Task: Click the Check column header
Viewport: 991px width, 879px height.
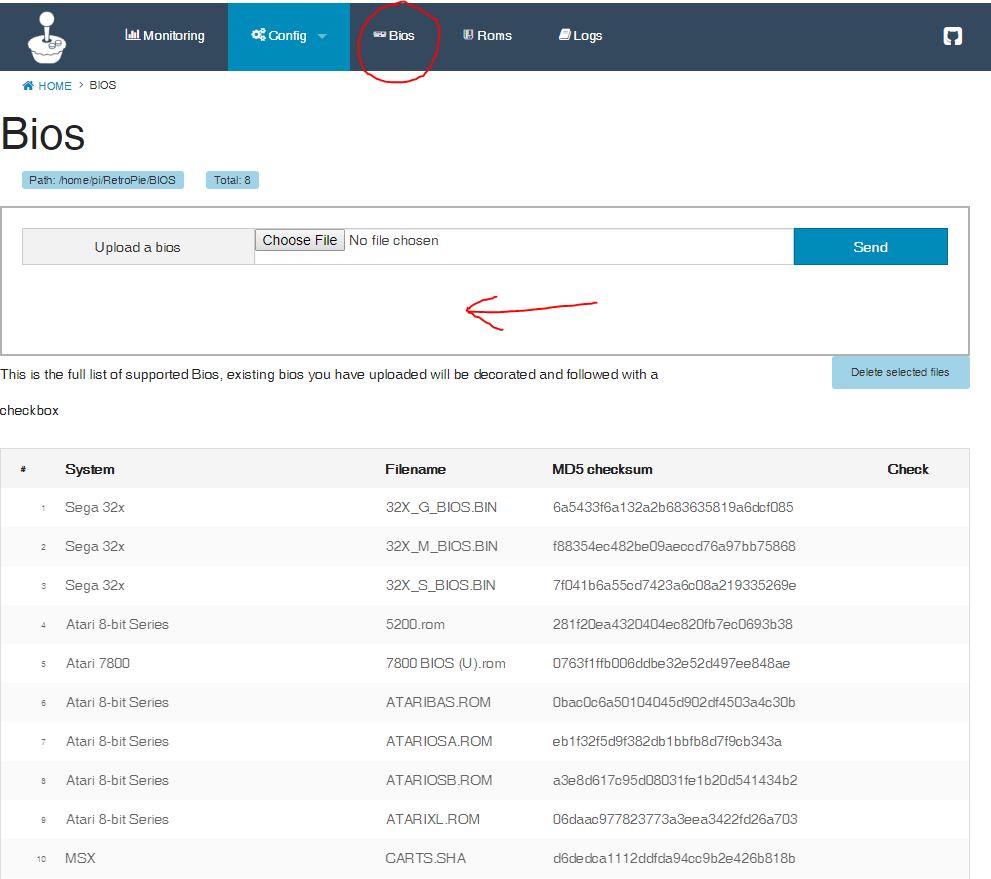Action: pyautogui.click(x=907, y=469)
